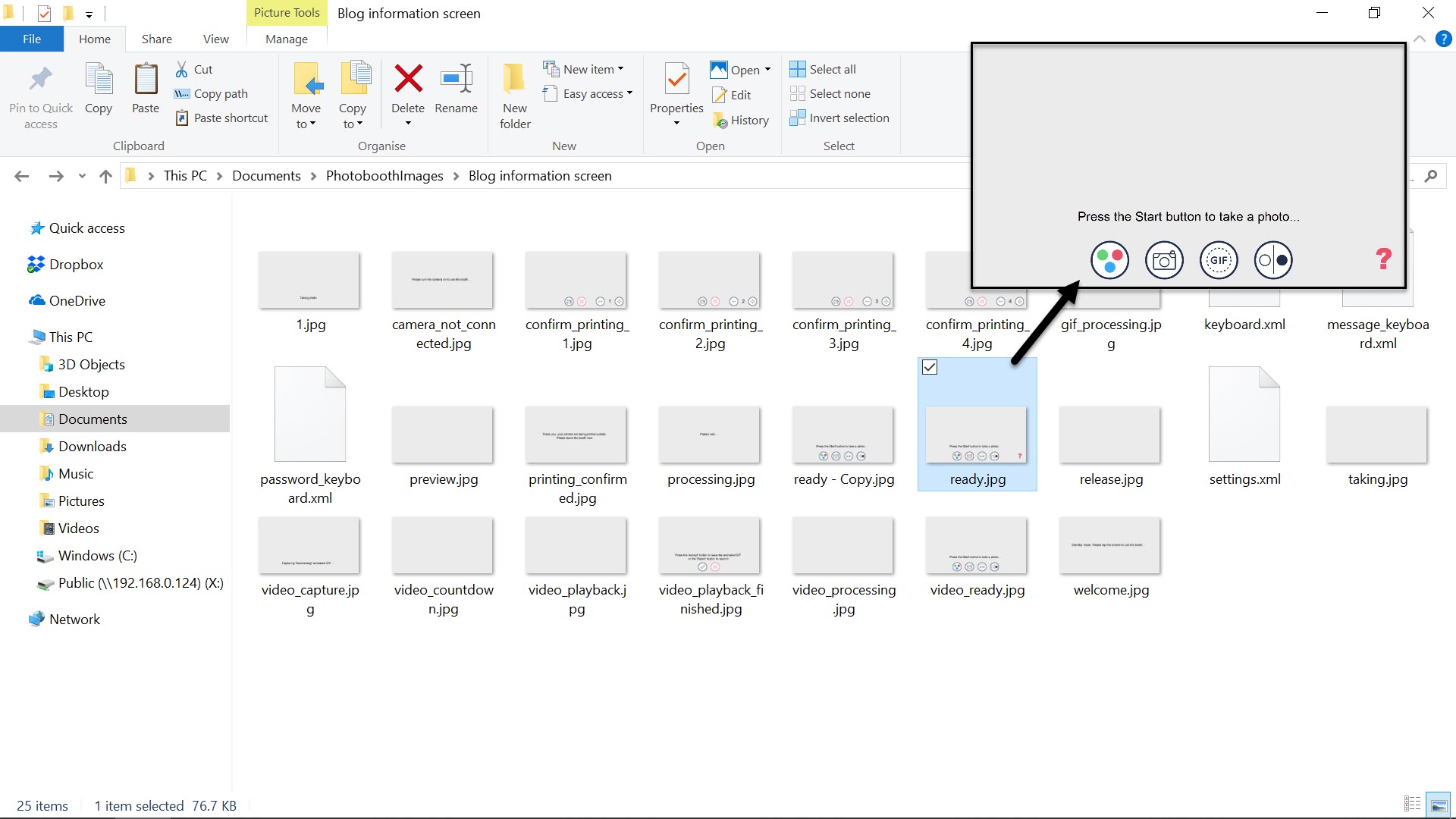
Task: Select the welcome.jpg thumbnail
Action: tap(1110, 546)
